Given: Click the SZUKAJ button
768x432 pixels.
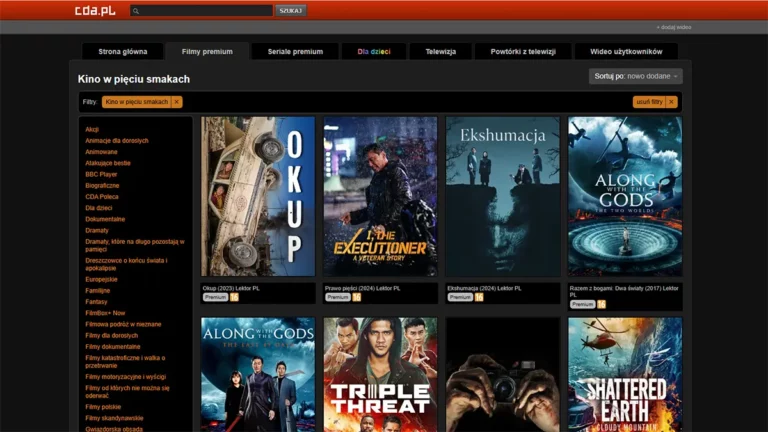Looking at the screenshot, I should 290,10.
